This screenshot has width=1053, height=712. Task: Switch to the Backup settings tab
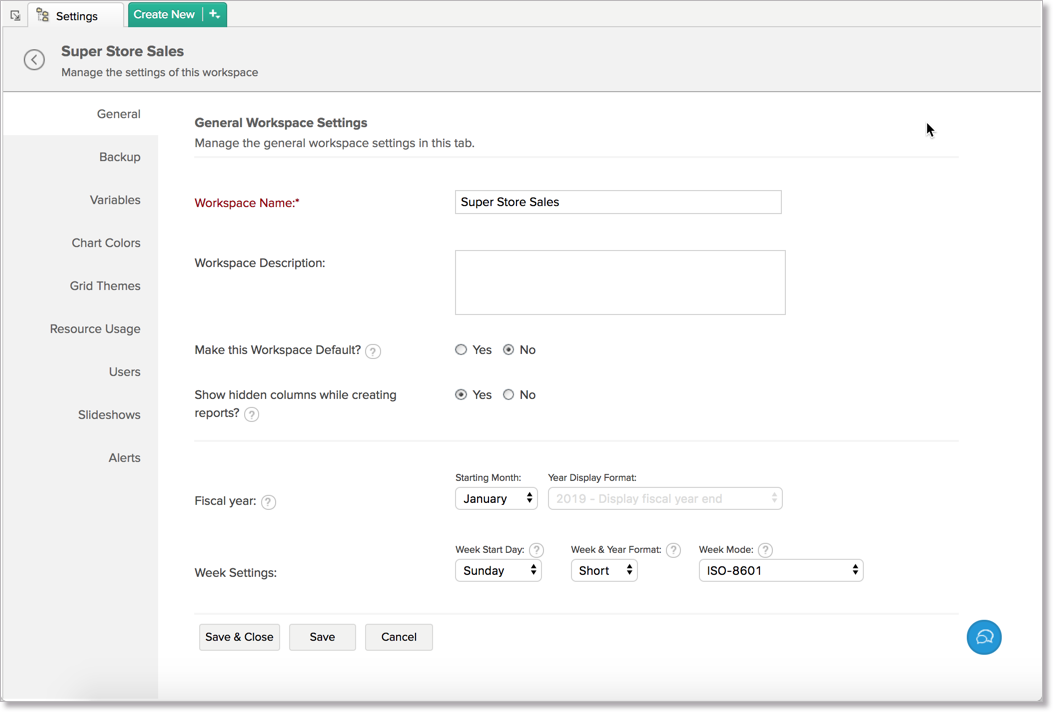[119, 157]
